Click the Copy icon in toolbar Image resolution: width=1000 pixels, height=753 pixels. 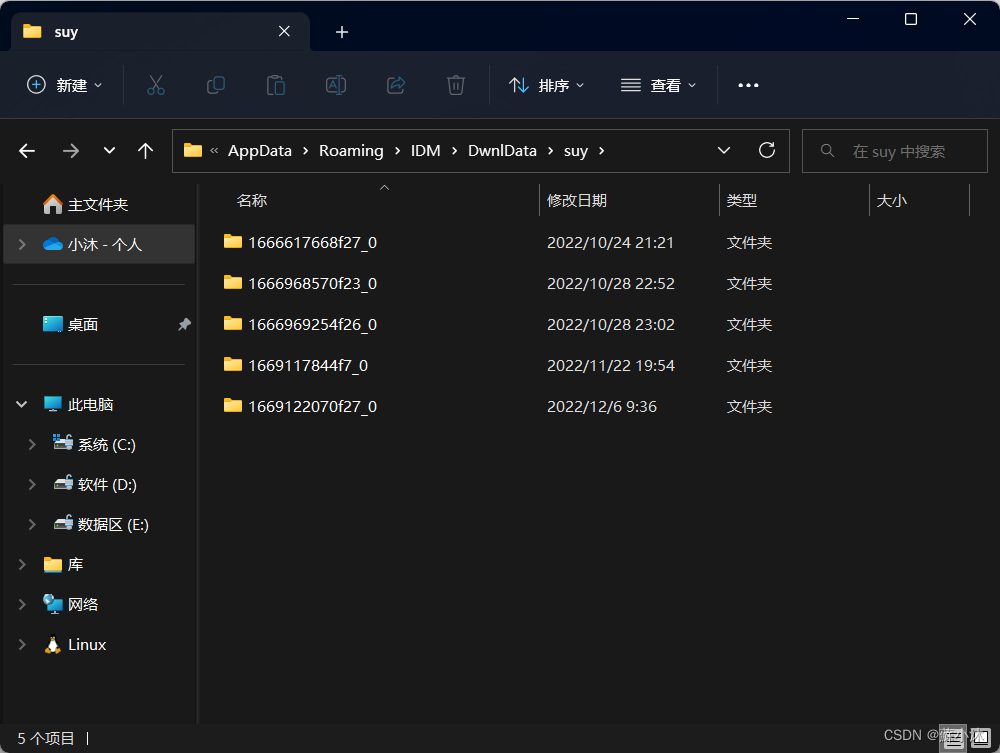pos(216,85)
